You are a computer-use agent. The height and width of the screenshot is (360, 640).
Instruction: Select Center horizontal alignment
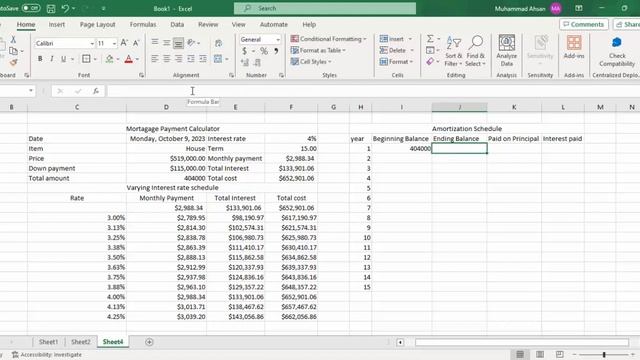tap(167, 59)
